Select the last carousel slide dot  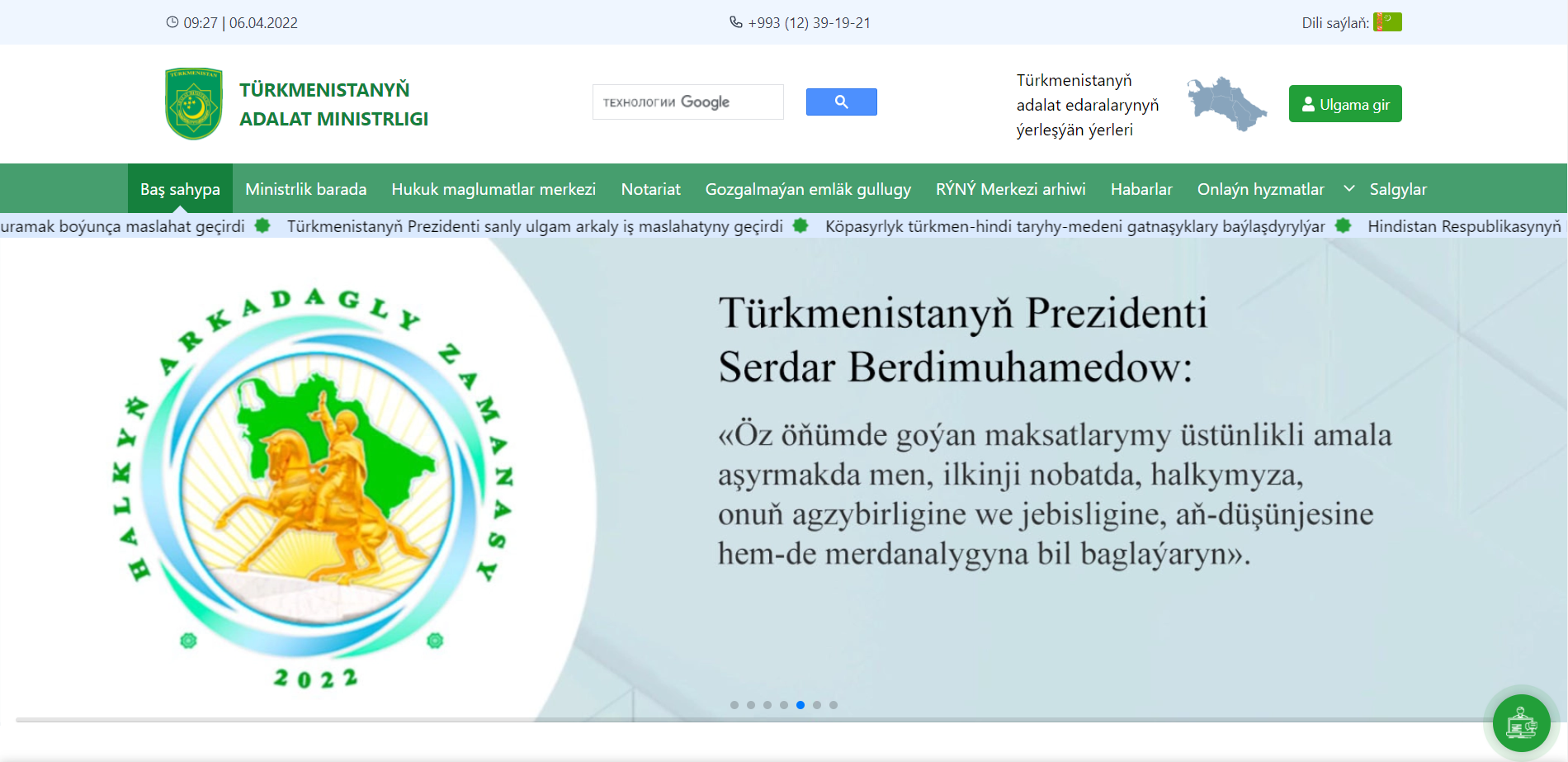834,705
